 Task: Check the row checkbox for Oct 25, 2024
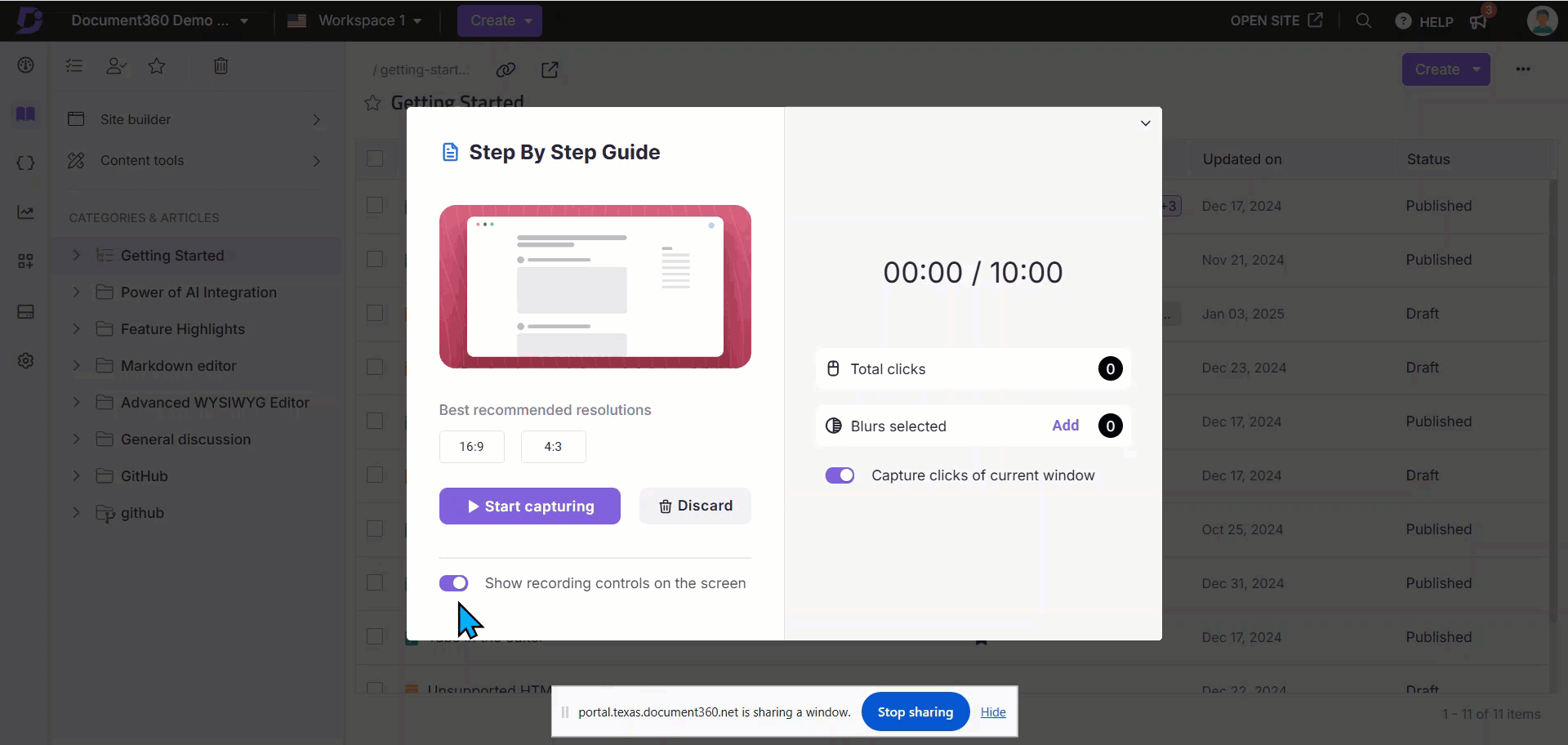375,529
